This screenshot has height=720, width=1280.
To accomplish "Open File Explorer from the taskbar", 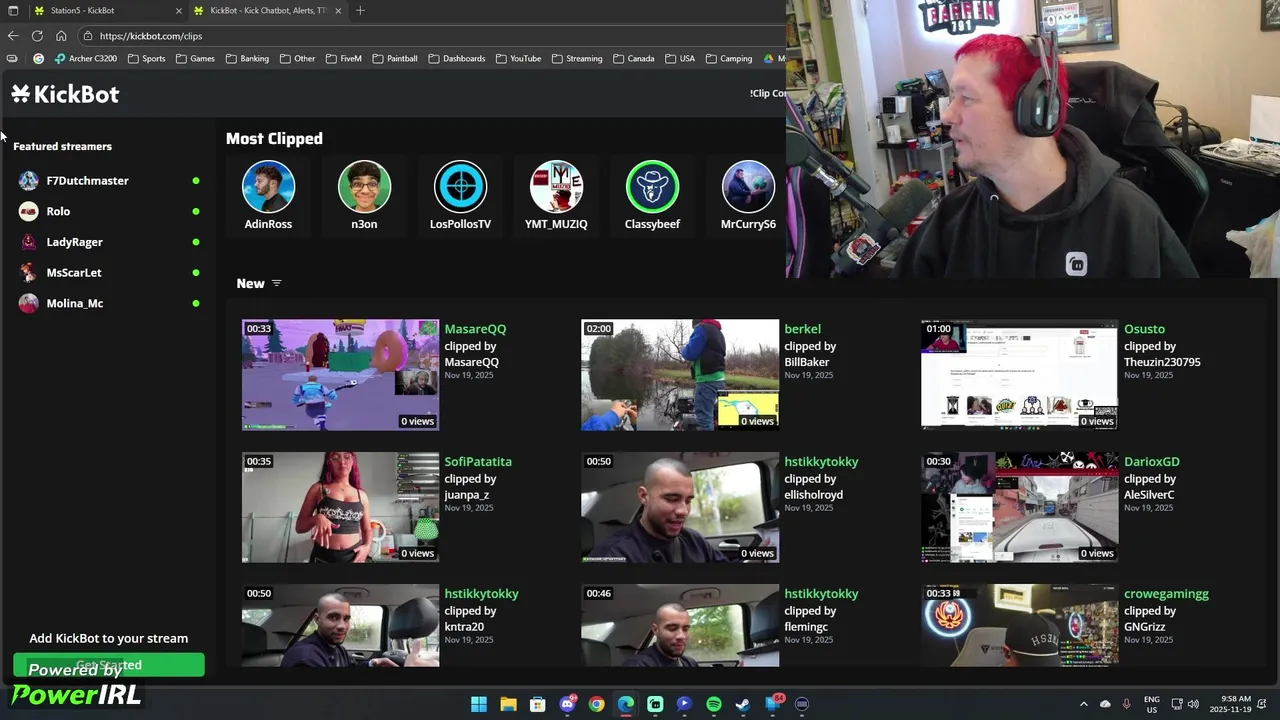I will click(x=508, y=704).
